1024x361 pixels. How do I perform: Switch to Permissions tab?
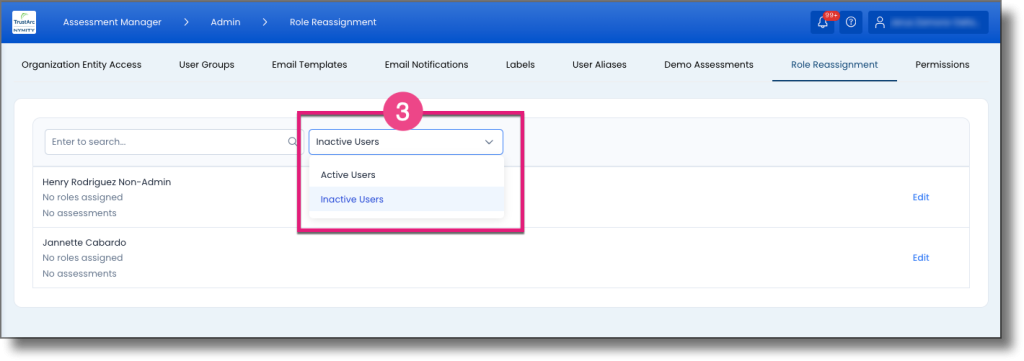pyautogui.click(x=942, y=65)
